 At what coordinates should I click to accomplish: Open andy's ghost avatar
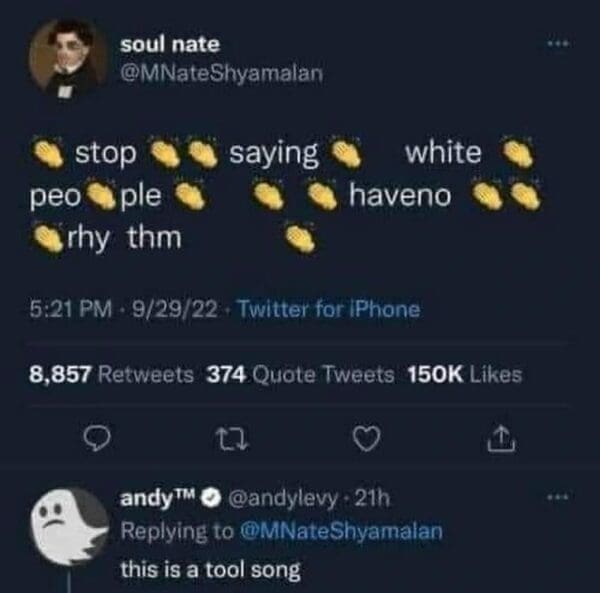coord(67,527)
